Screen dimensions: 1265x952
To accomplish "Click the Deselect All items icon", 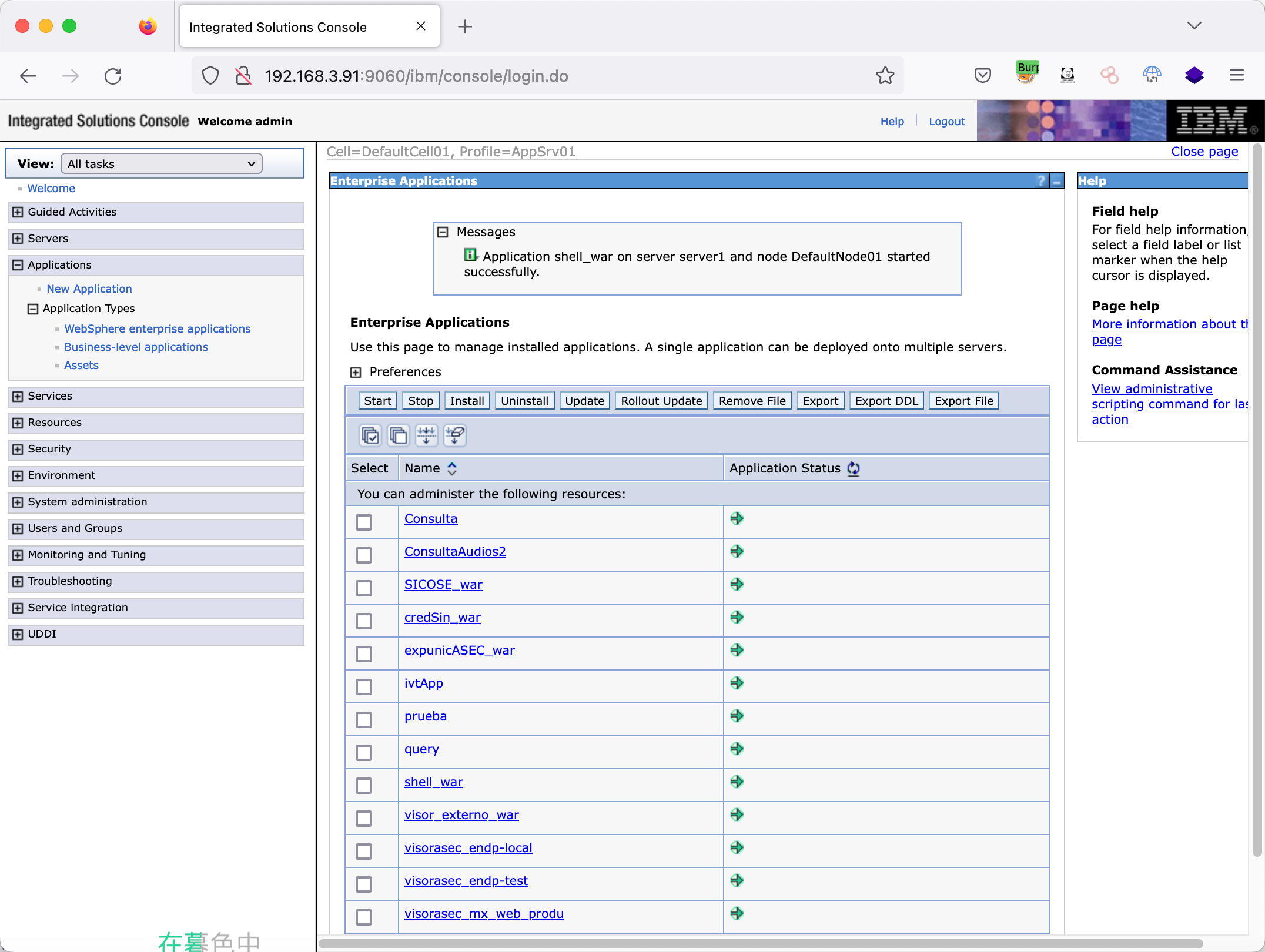I will (398, 435).
